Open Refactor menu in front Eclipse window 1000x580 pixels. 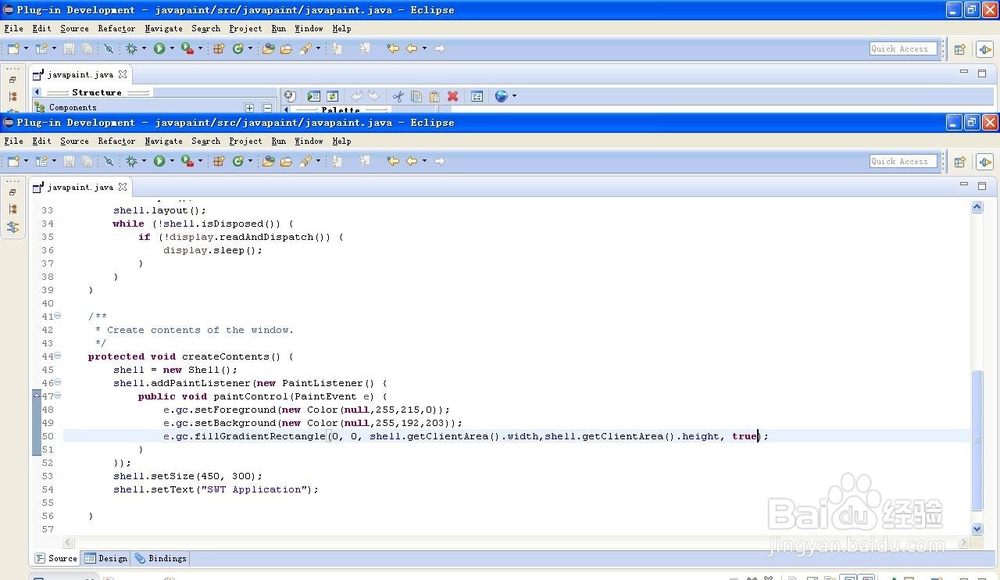pyautogui.click(x=116, y=141)
